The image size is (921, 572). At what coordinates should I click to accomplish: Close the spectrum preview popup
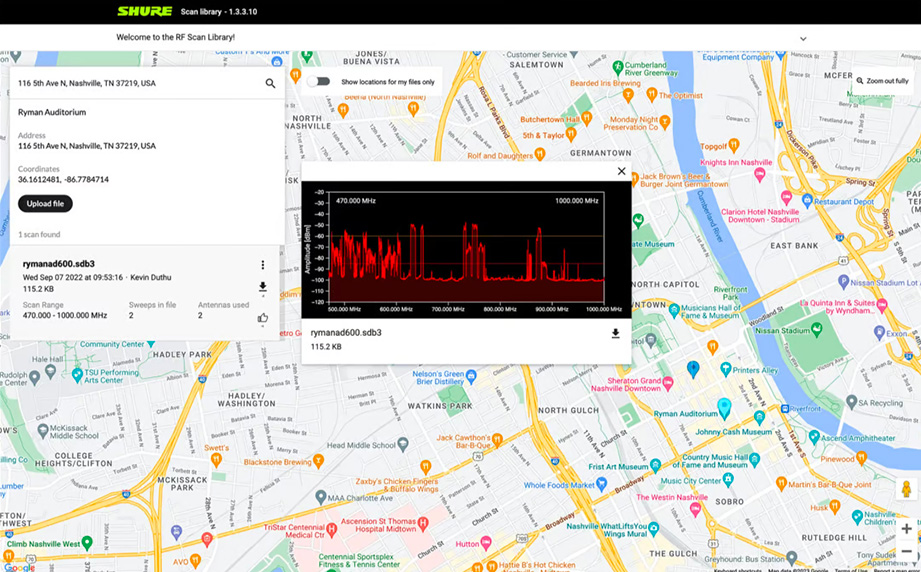click(621, 171)
